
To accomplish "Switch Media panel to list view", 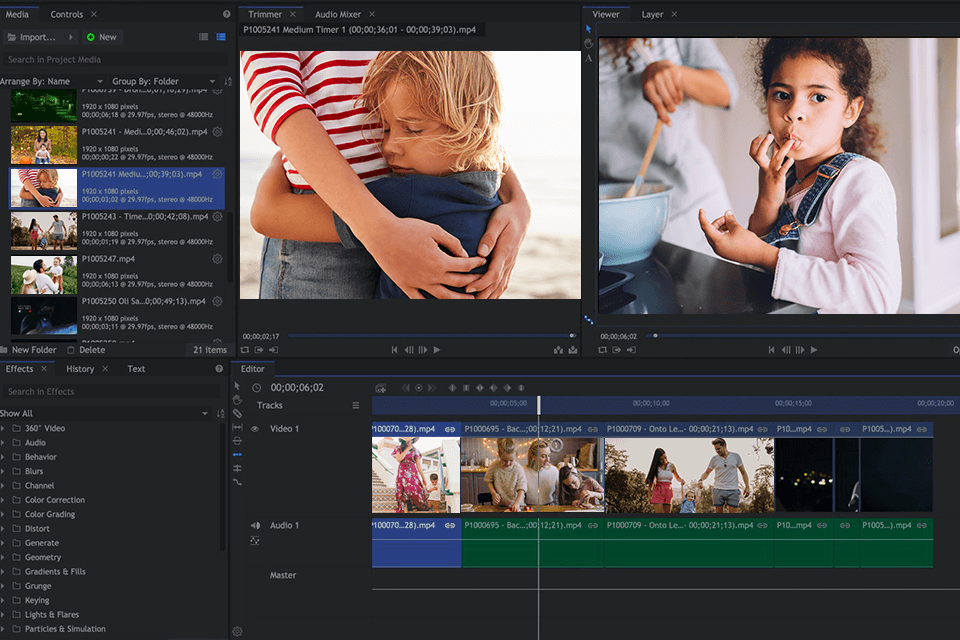I will click(204, 37).
